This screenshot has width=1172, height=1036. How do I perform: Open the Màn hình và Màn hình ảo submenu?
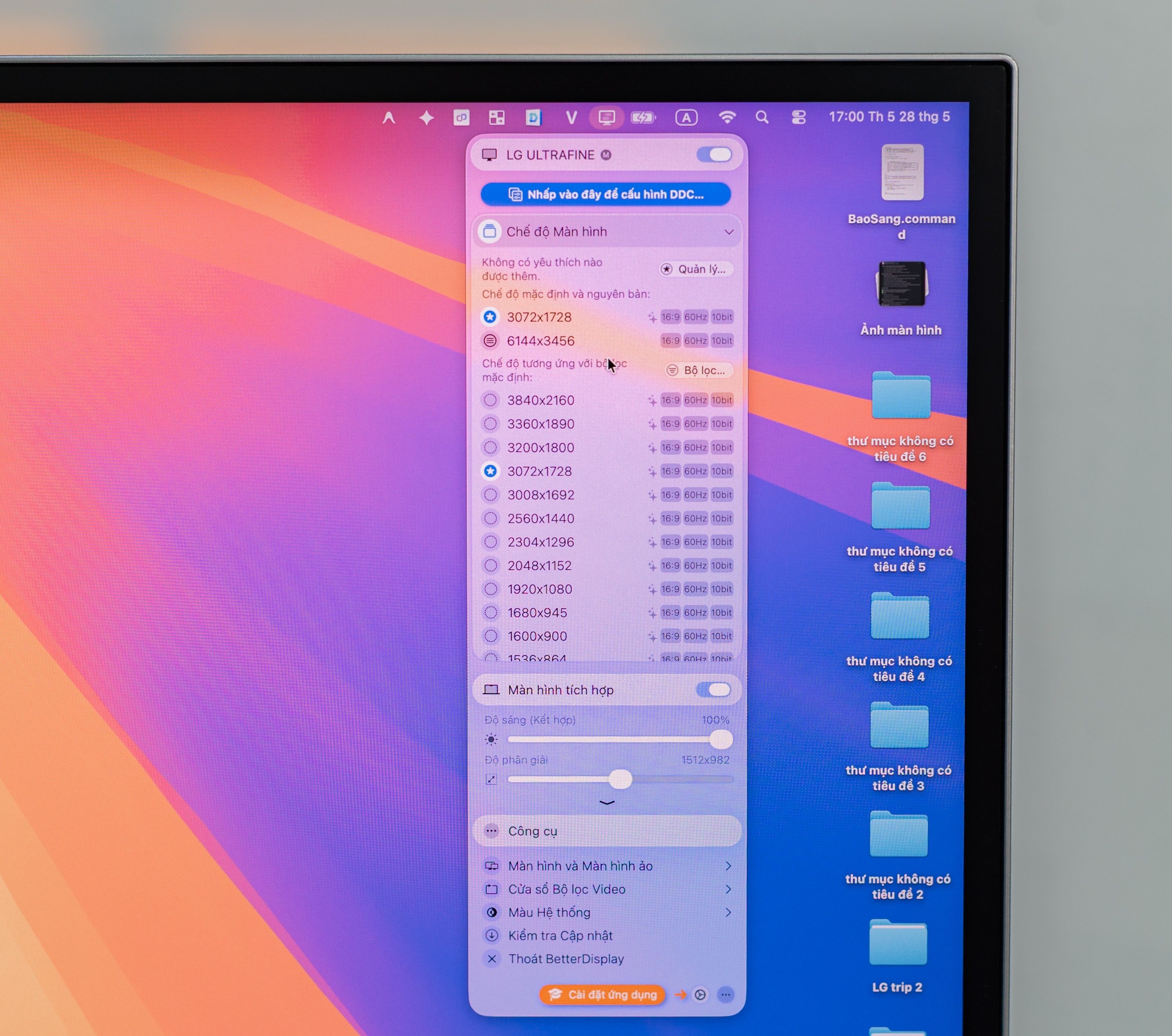(607, 866)
